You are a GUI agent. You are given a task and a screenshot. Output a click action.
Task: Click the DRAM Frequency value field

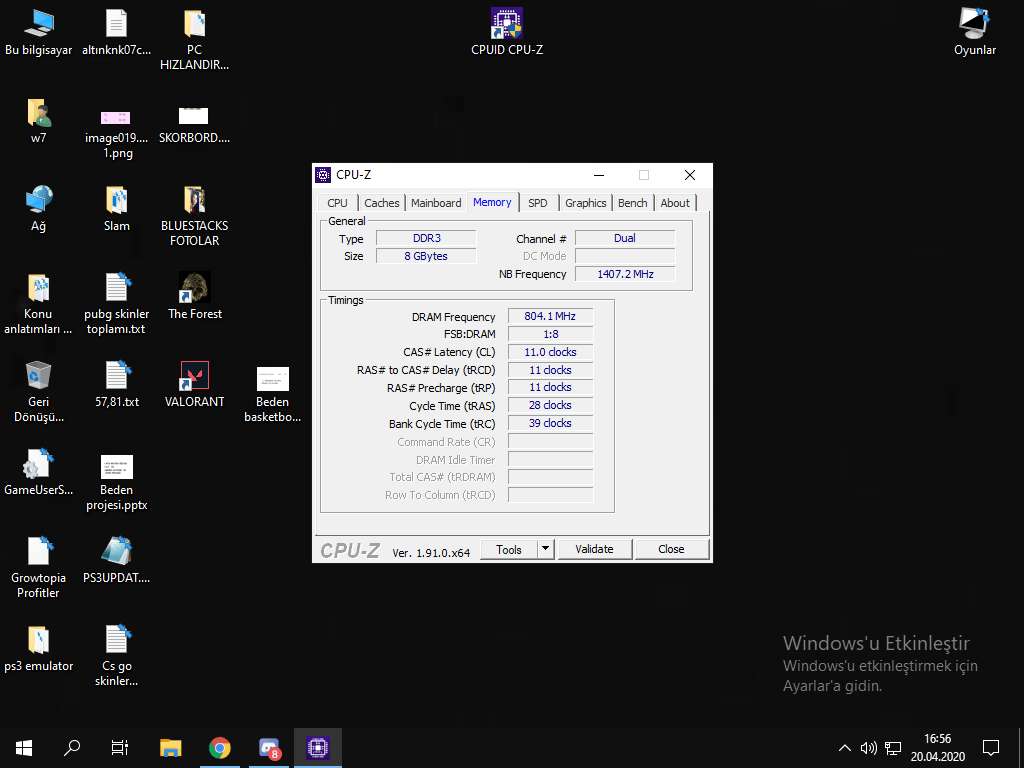tap(550, 316)
